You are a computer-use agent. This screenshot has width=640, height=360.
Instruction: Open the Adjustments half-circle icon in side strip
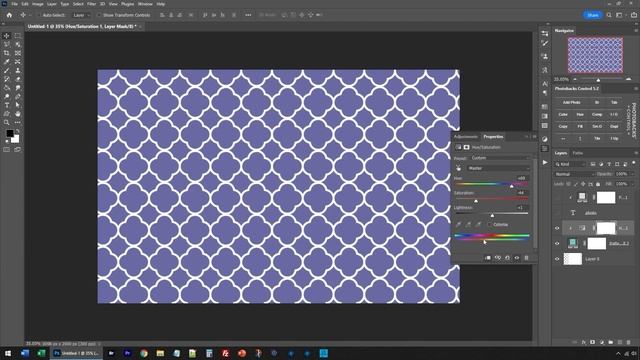tap(545, 139)
